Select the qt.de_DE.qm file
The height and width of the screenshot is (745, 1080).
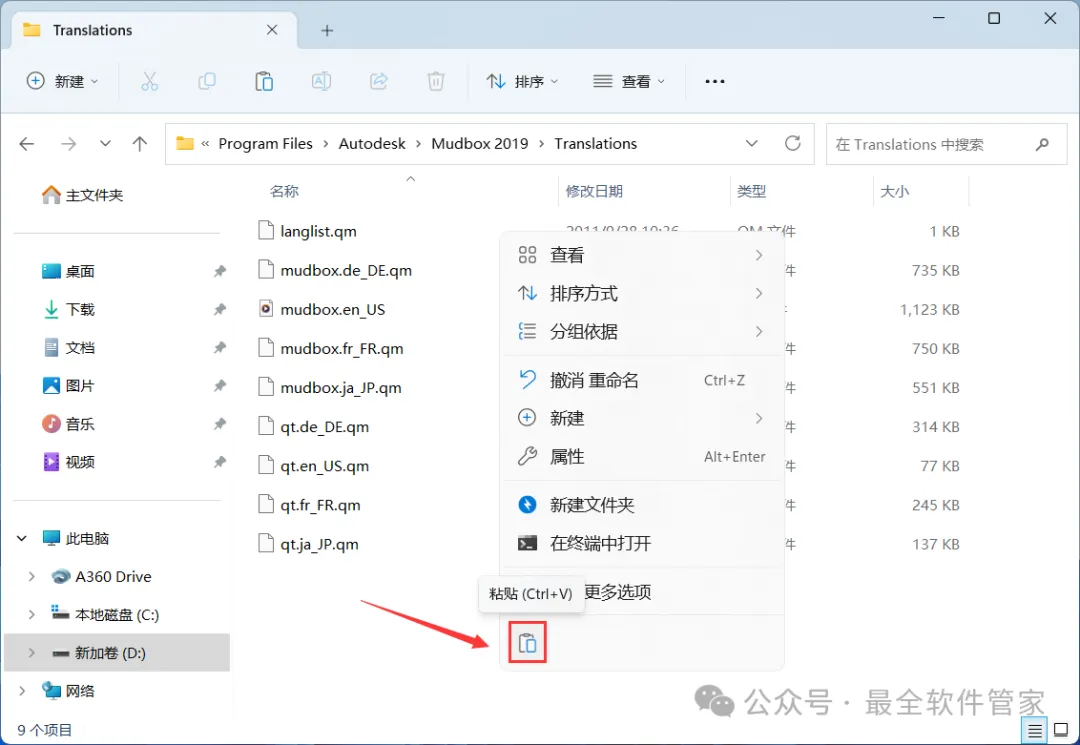tap(324, 427)
